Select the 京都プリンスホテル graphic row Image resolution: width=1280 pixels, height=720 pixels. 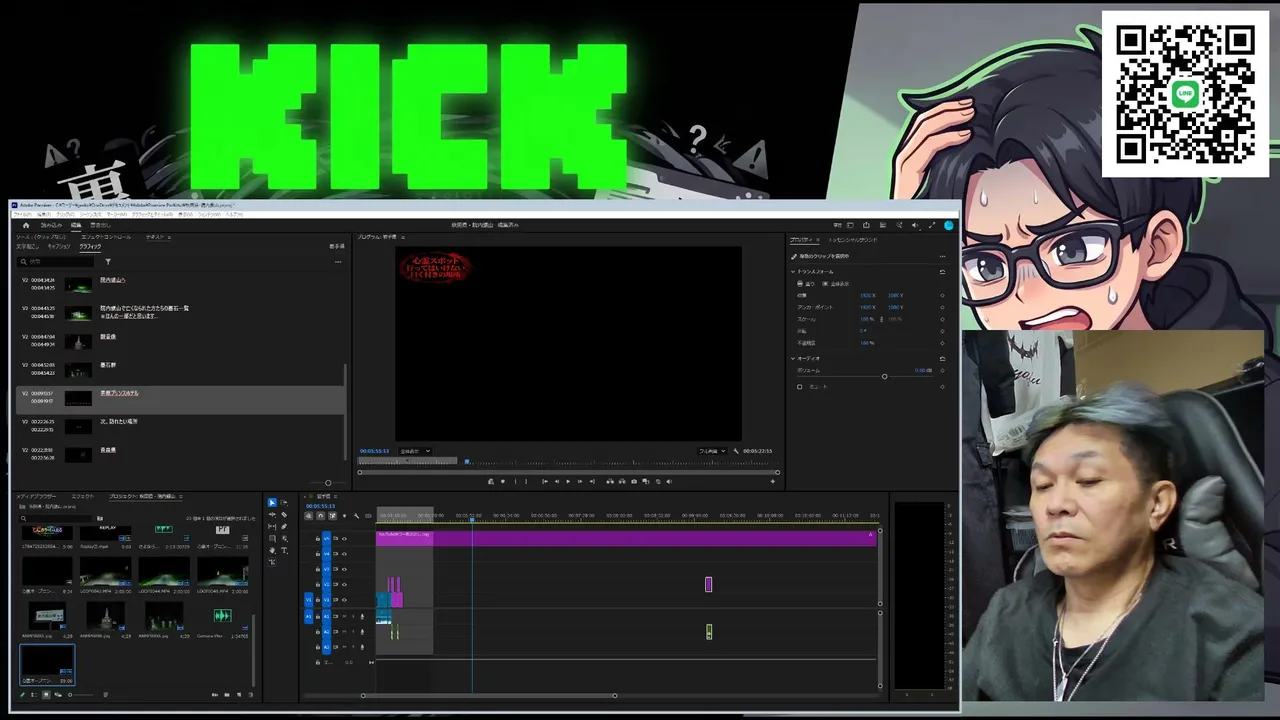[x=182, y=398]
